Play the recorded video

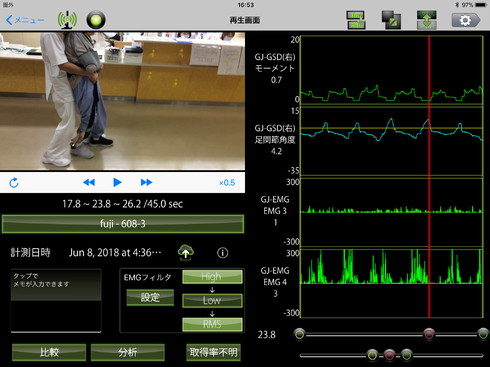coord(117,182)
